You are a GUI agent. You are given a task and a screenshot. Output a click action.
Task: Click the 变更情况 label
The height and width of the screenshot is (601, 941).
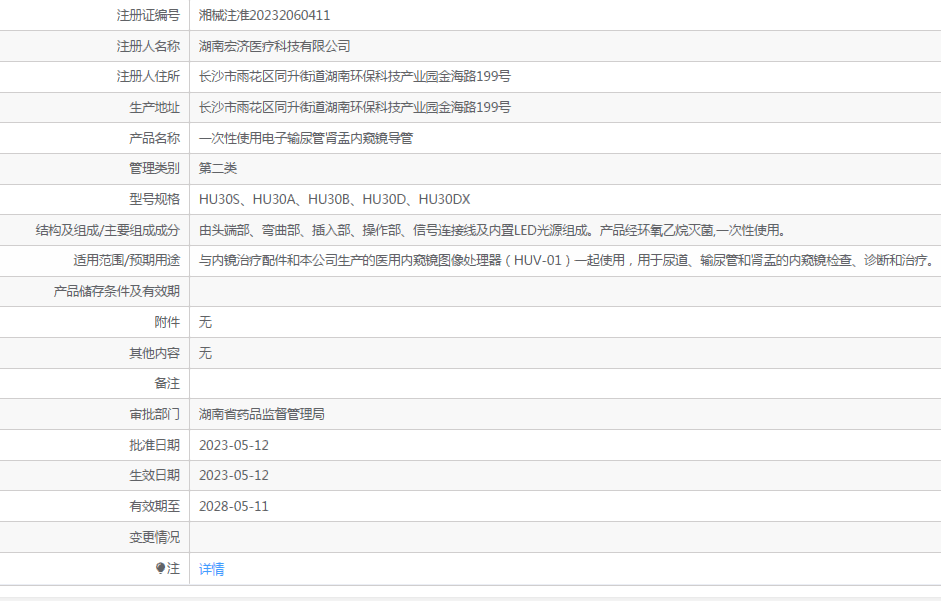coord(155,537)
